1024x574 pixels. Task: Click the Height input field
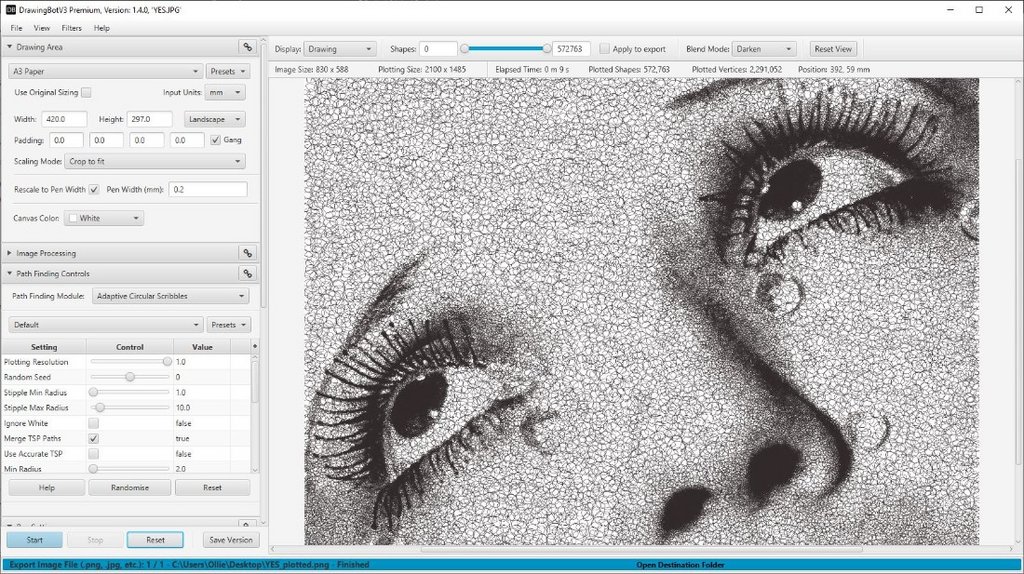click(x=150, y=120)
